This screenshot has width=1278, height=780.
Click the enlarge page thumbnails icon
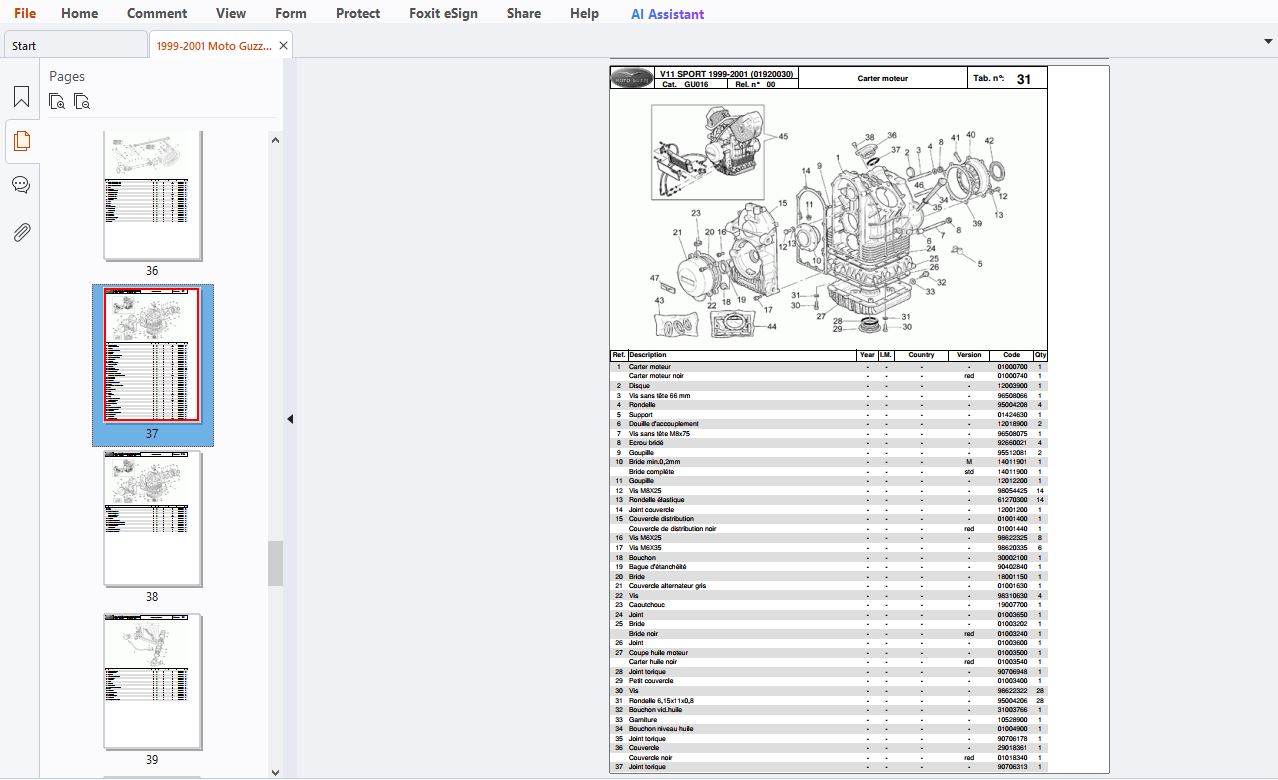tap(58, 101)
